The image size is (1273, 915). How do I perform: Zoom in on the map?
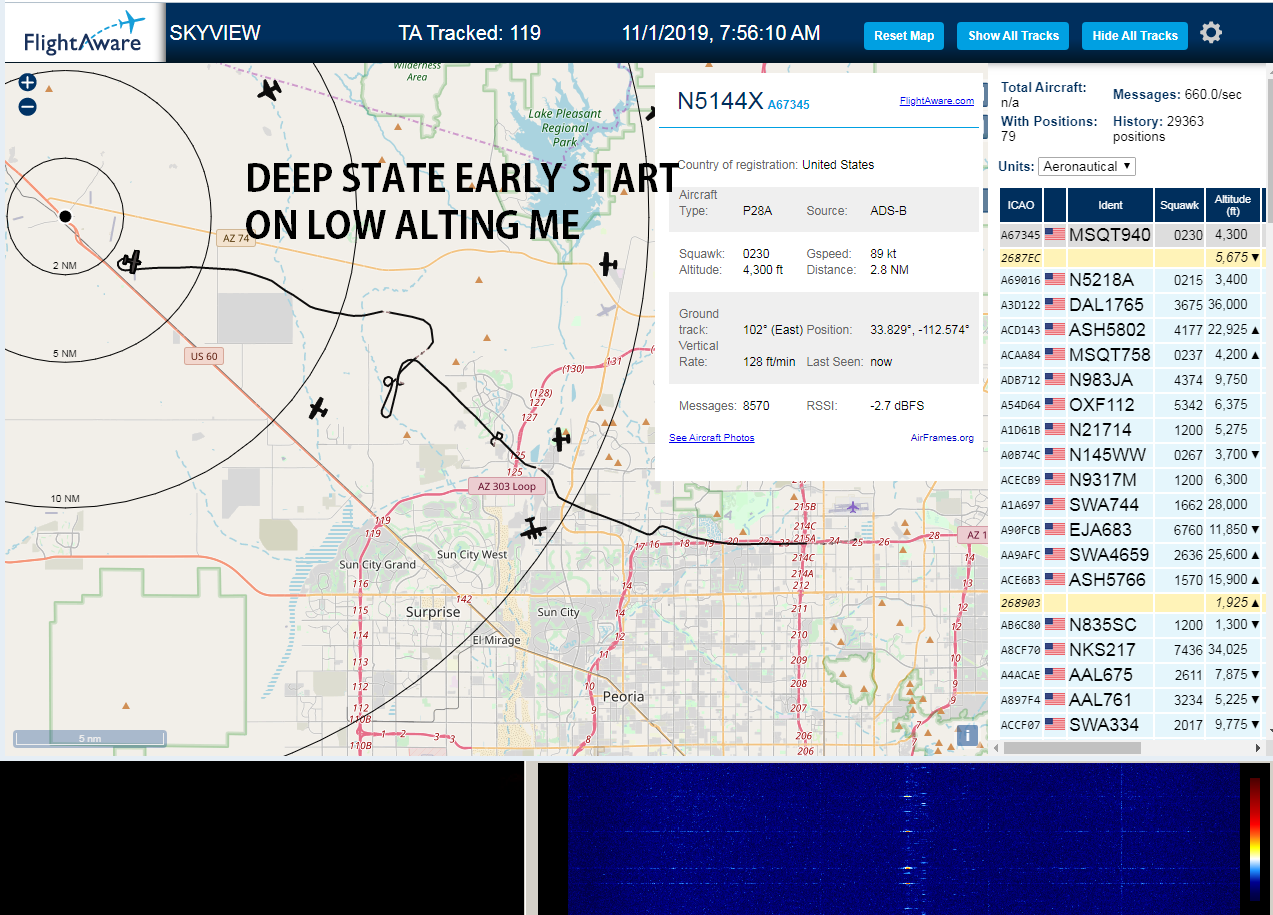(27, 83)
